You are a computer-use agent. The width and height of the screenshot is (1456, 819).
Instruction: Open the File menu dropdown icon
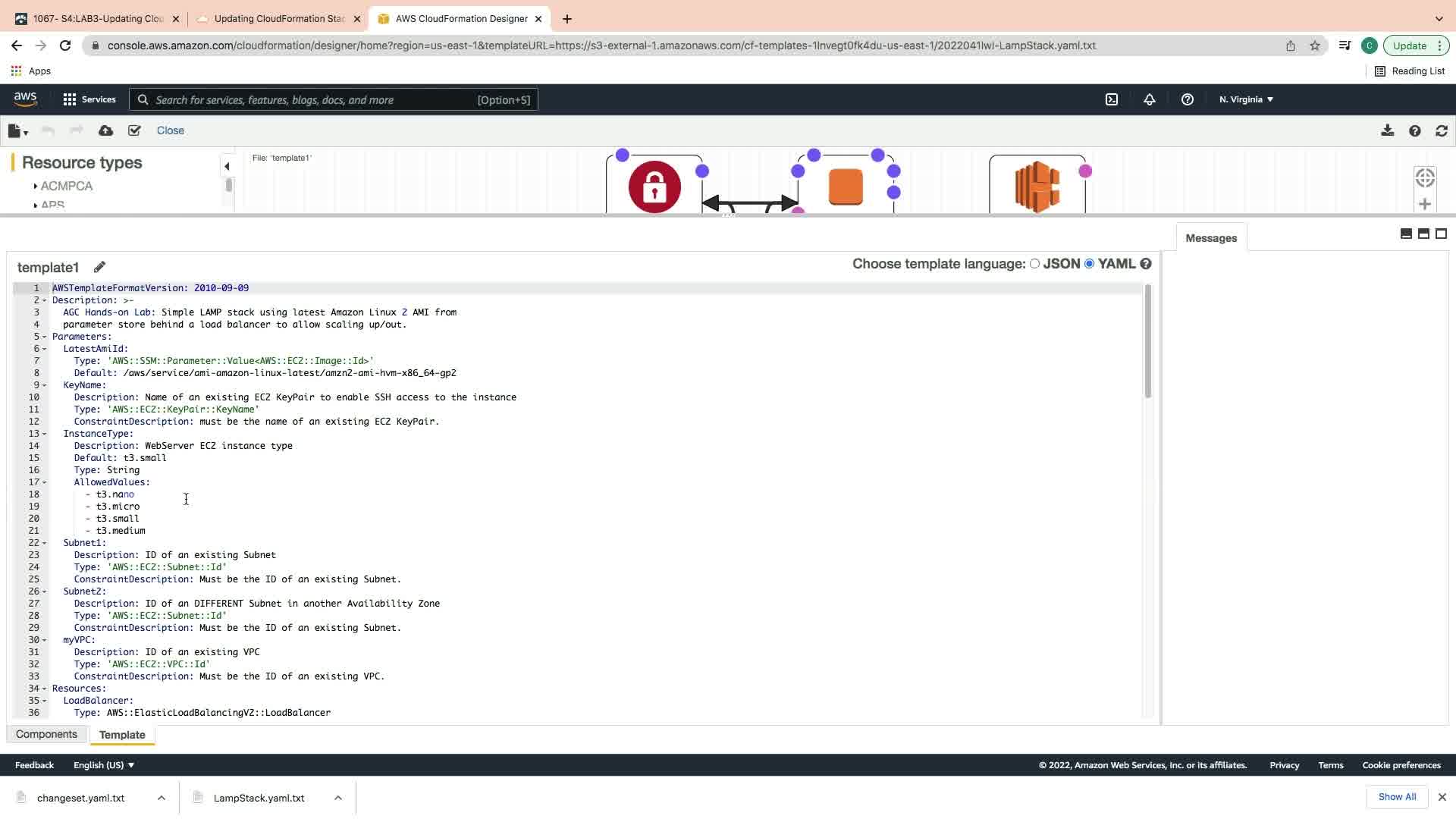(x=17, y=131)
